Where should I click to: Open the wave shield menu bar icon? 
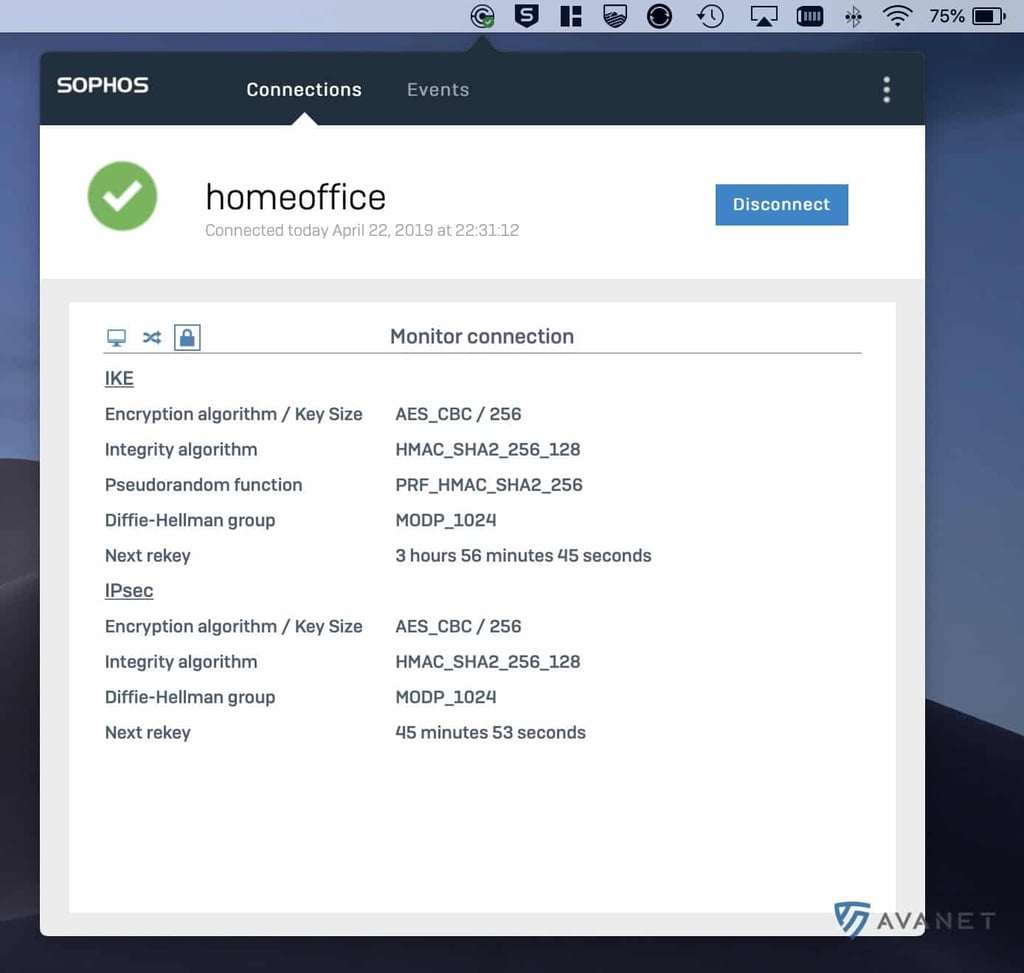click(x=615, y=16)
